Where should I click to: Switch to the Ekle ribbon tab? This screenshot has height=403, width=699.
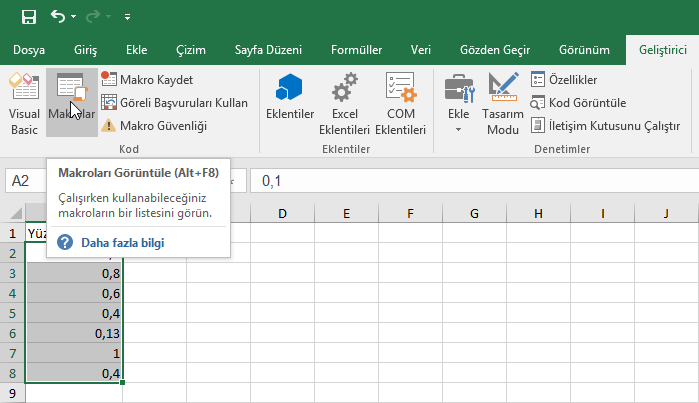(136, 50)
